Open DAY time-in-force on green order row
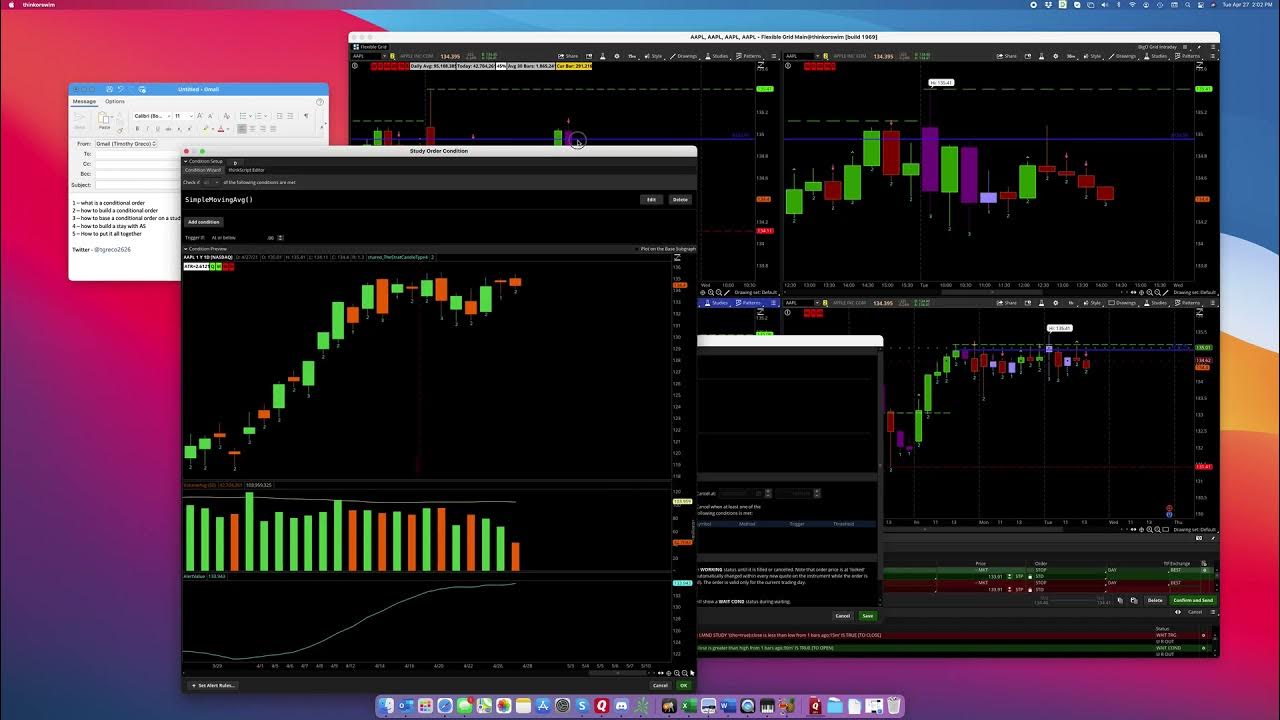 tap(1113, 570)
